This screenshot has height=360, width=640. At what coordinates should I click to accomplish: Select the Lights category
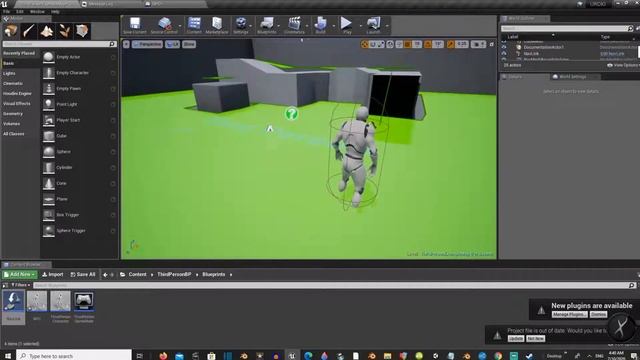[9, 73]
